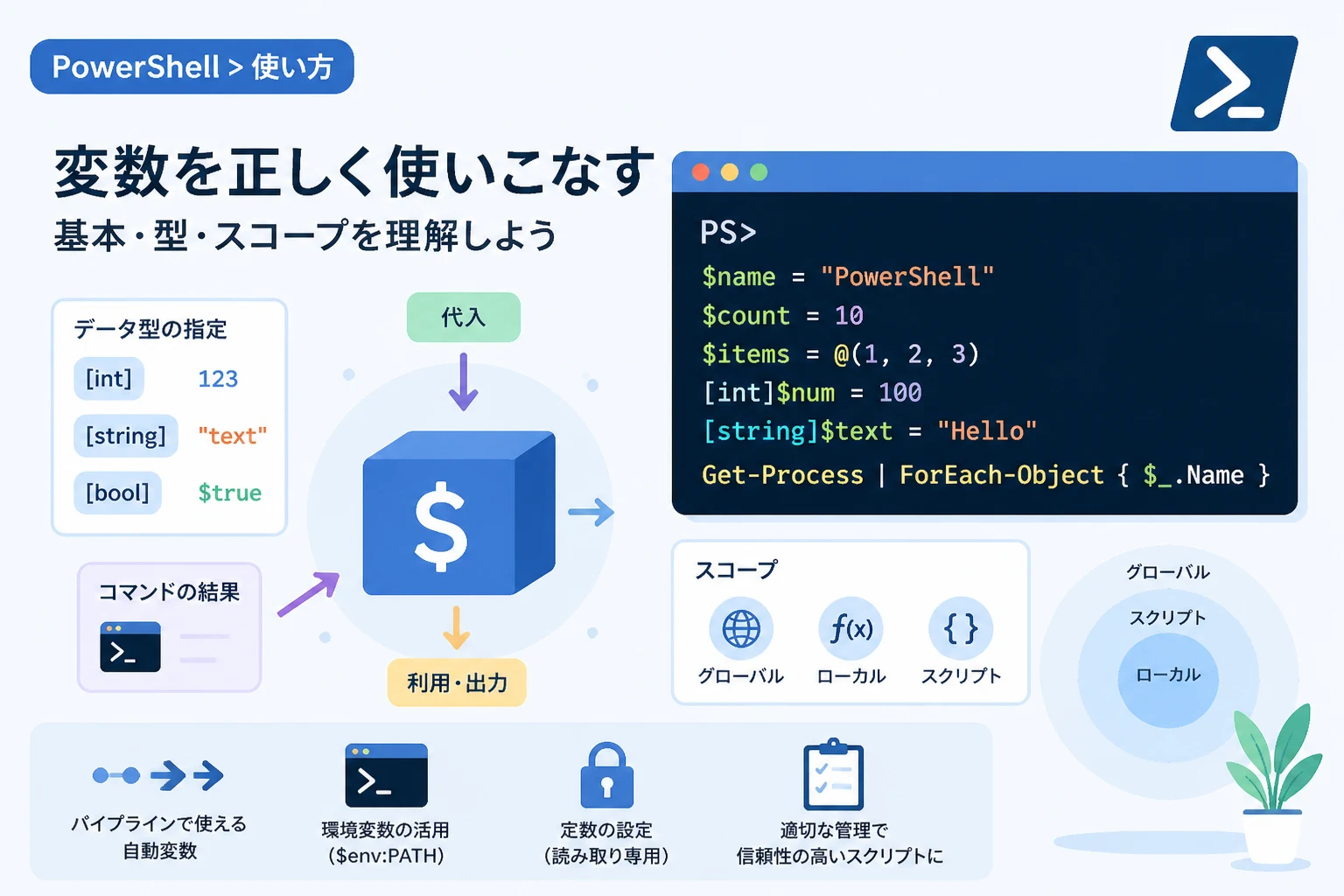Open the PowerShell > 使い方 breadcrumb badge
This screenshot has height=896, width=1344.
(192, 66)
